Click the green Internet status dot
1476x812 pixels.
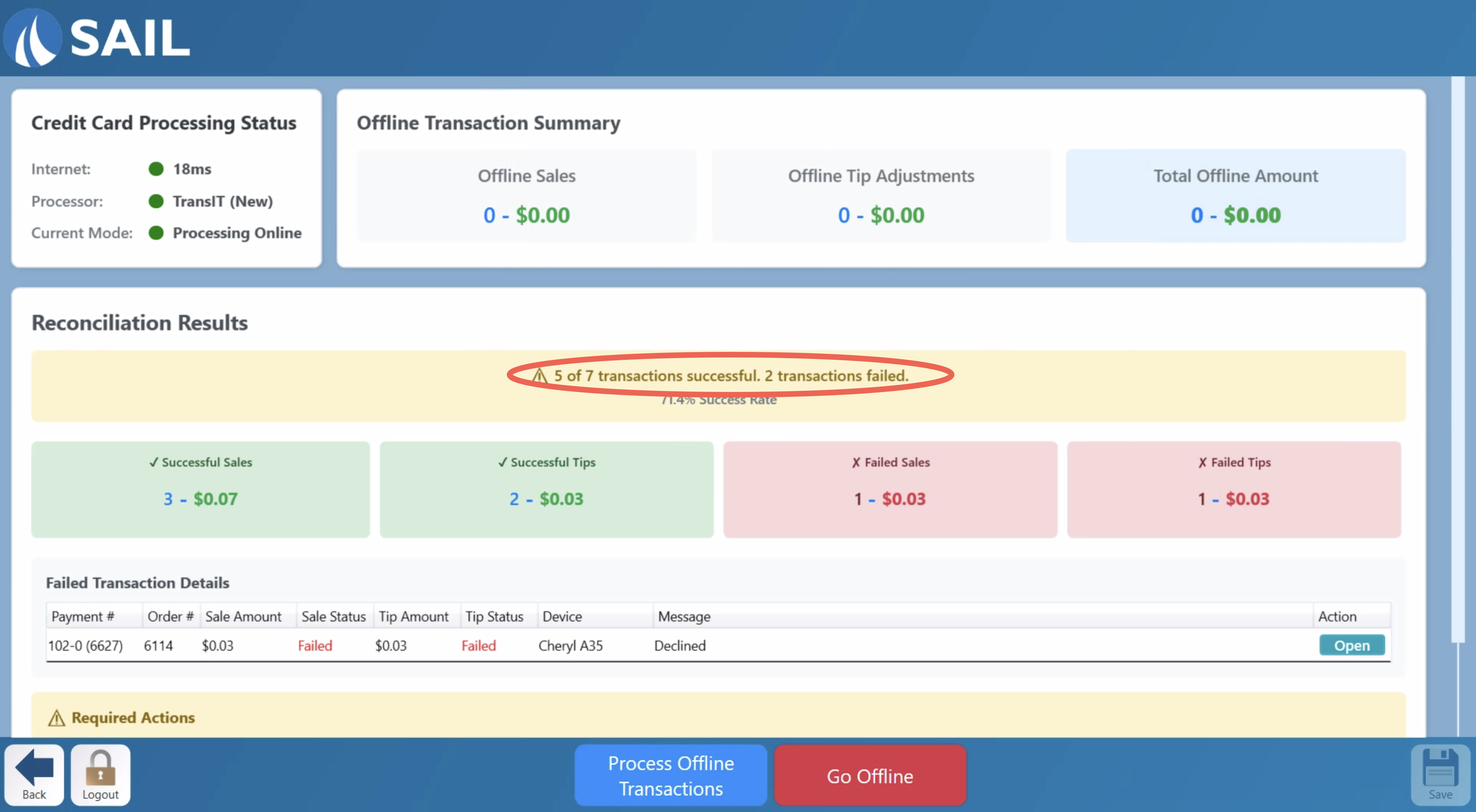(x=156, y=169)
